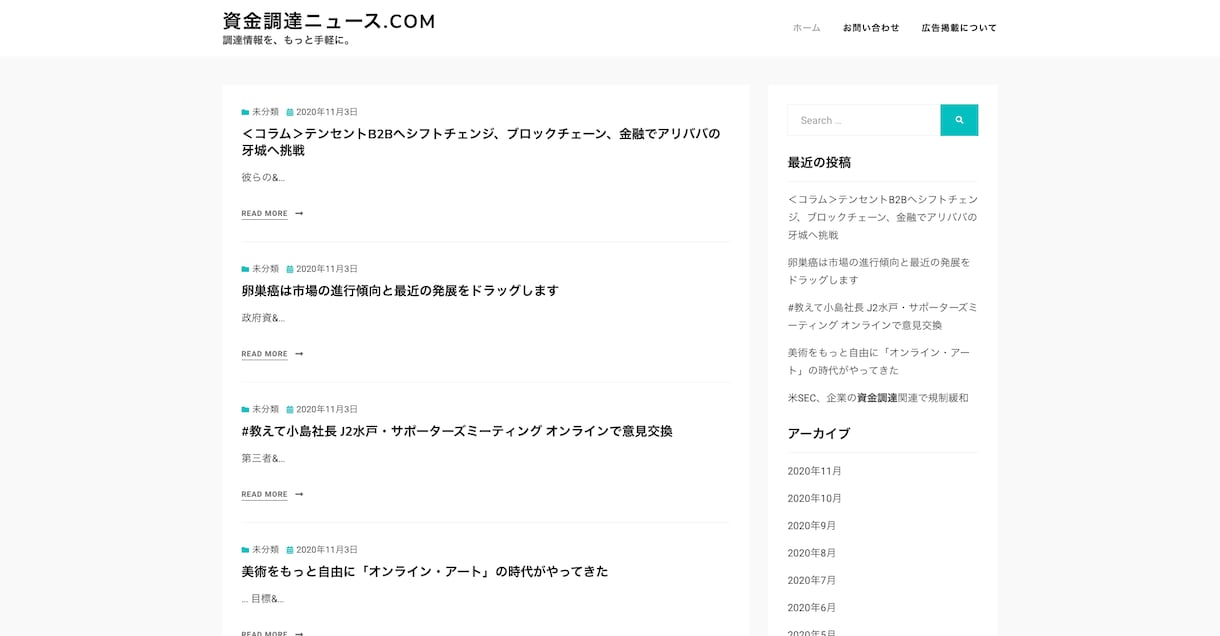Screen dimensions: 1220x636
Task: Click date 2020年11月3日 on #教えて小島社長 post
Action: (327, 409)
